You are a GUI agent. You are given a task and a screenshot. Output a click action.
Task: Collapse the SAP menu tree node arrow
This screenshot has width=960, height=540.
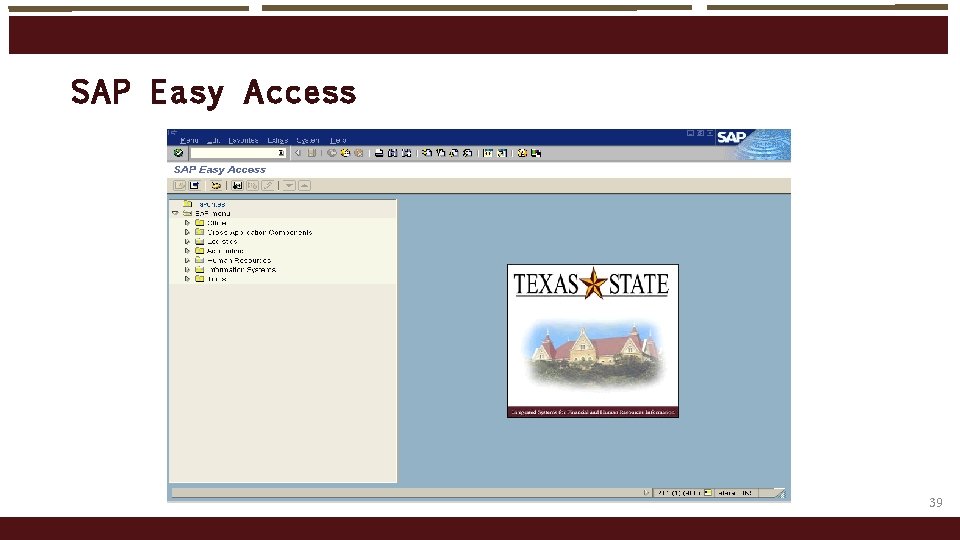pyautogui.click(x=175, y=214)
